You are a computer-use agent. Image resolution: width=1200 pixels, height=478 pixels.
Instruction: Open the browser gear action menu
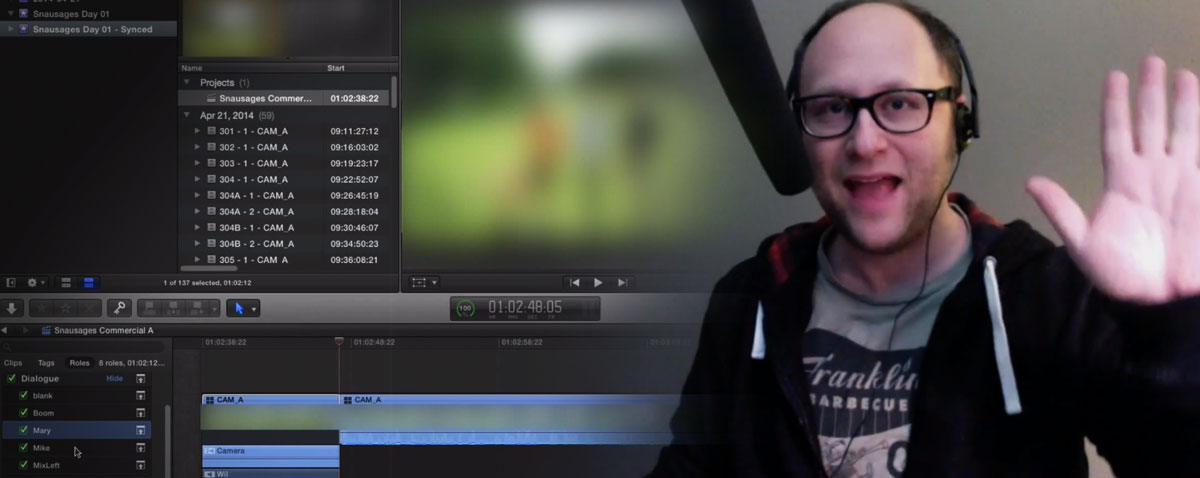click(37, 283)
